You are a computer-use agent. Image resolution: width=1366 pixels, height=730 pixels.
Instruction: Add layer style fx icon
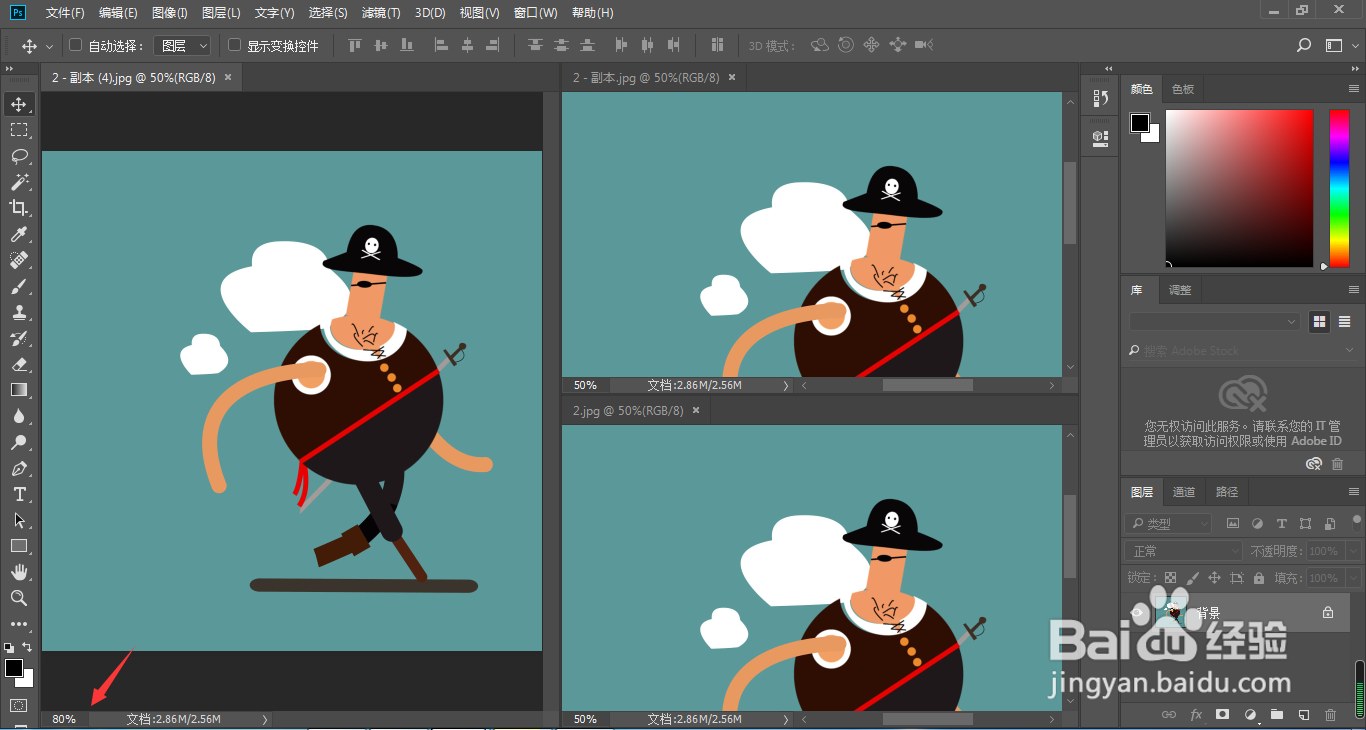click(x=1196, y=715)
